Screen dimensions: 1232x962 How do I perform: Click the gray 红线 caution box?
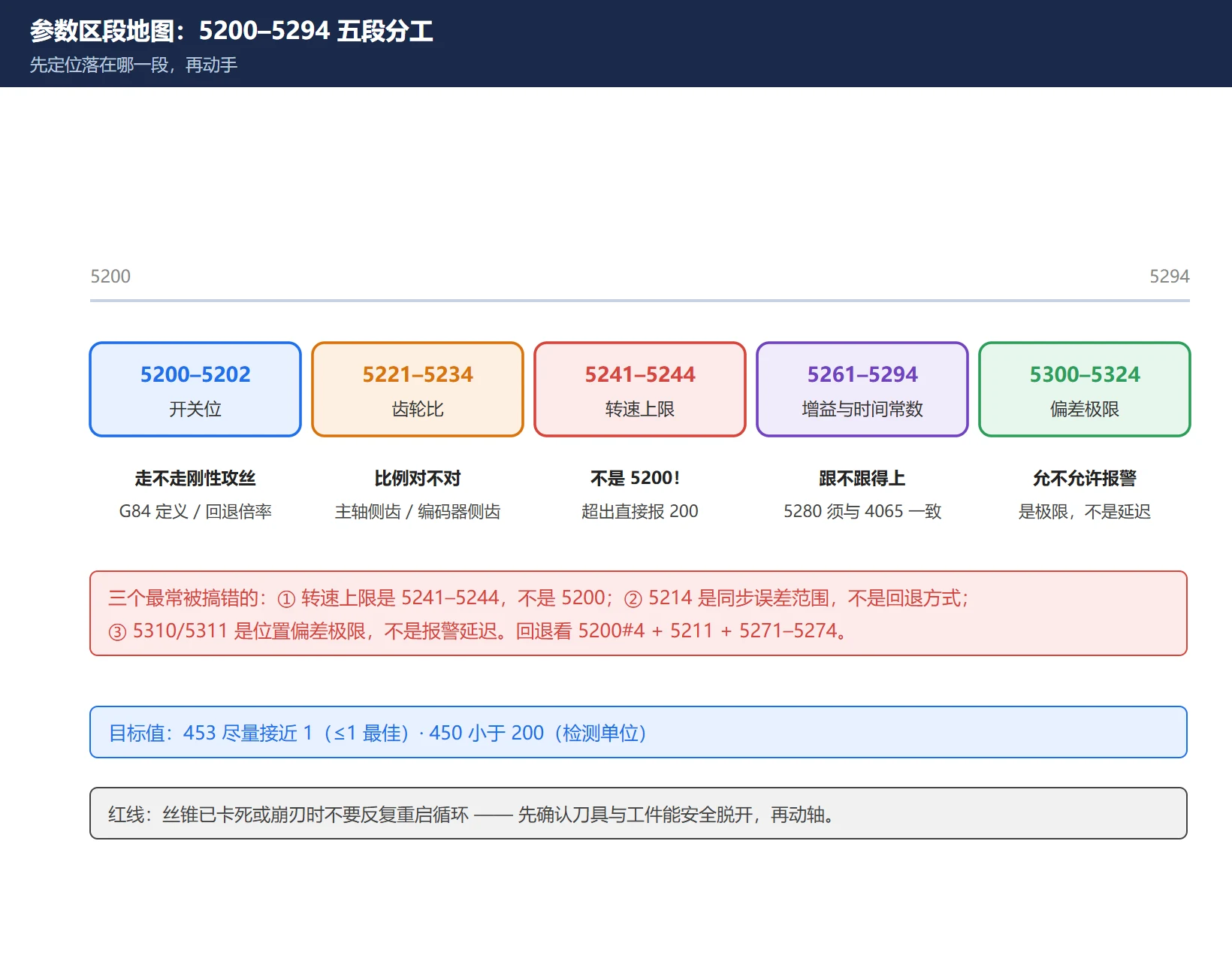pyautogui.click(x=639, y=813)
